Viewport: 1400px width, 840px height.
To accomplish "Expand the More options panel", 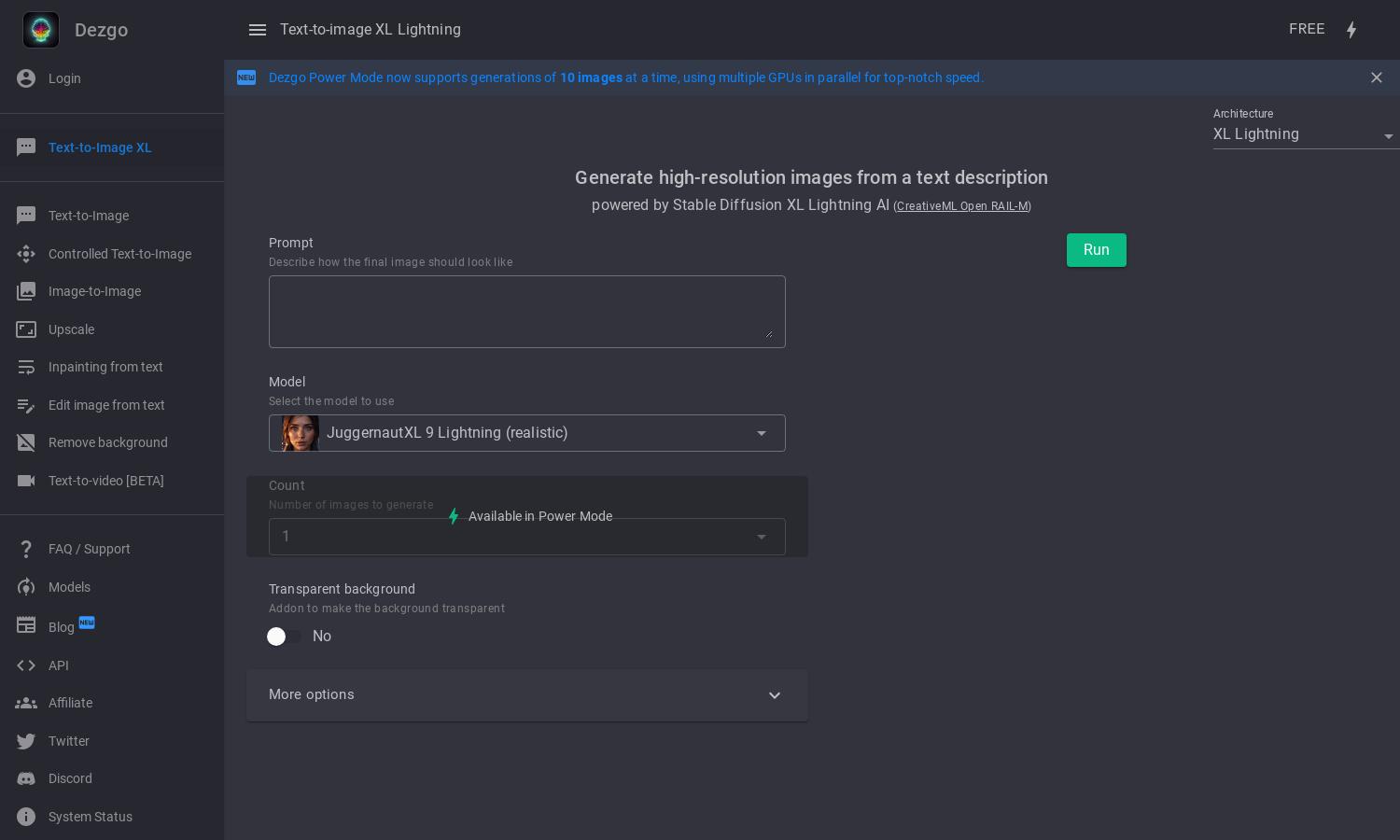I will [x=527, y=695].
